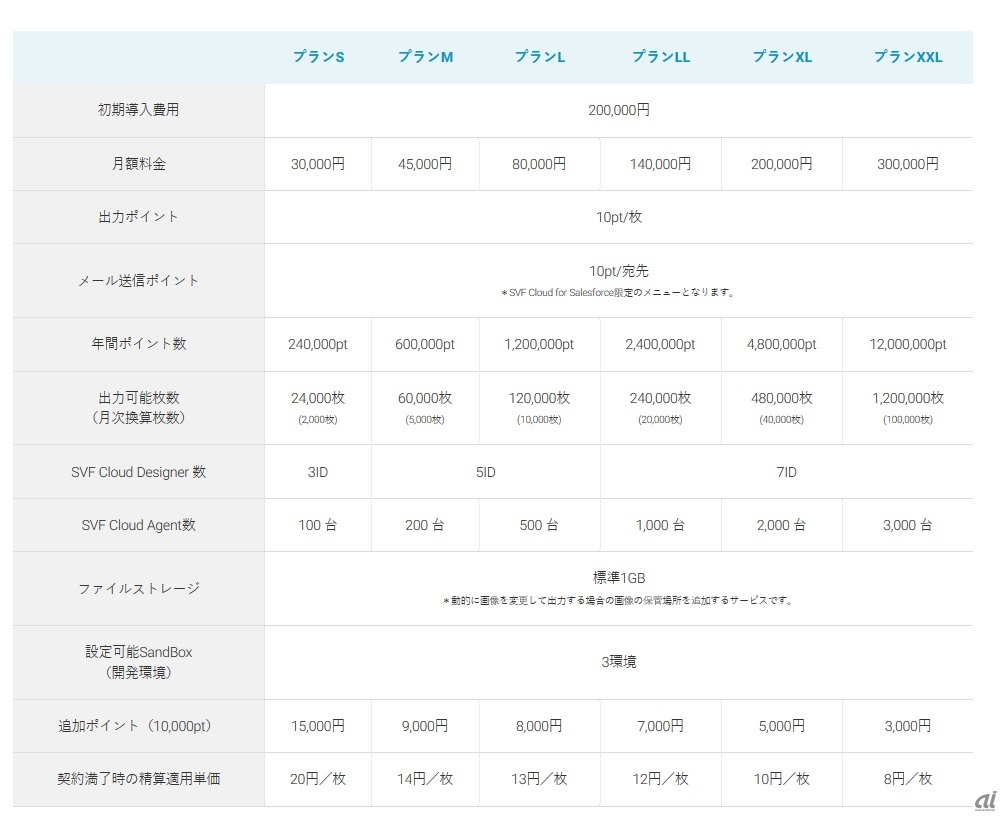This screenshot has width=1004, height=819.
Task: Click the プランXXL column header
Action: tap(908, 57)
